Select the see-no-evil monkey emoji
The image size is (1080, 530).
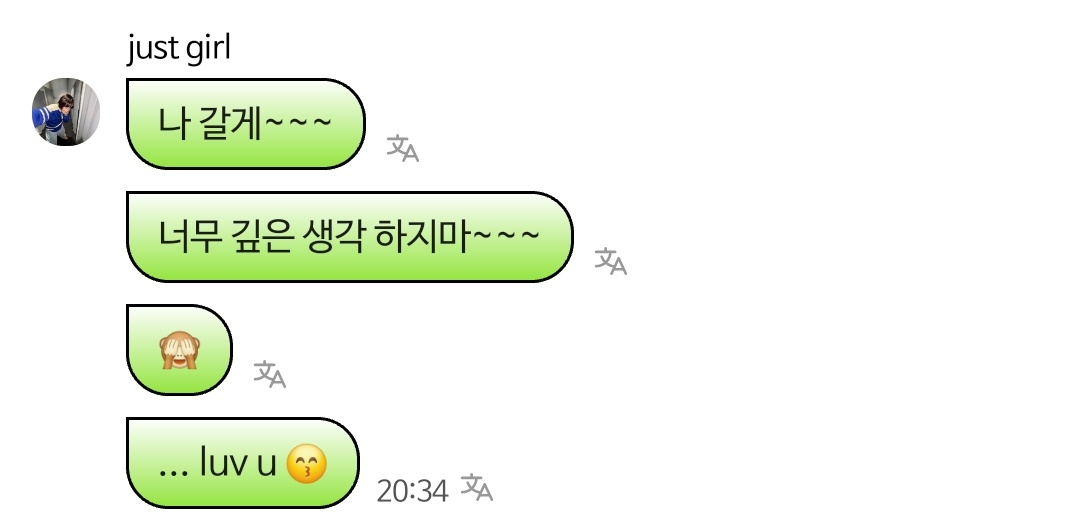(180, 350)
